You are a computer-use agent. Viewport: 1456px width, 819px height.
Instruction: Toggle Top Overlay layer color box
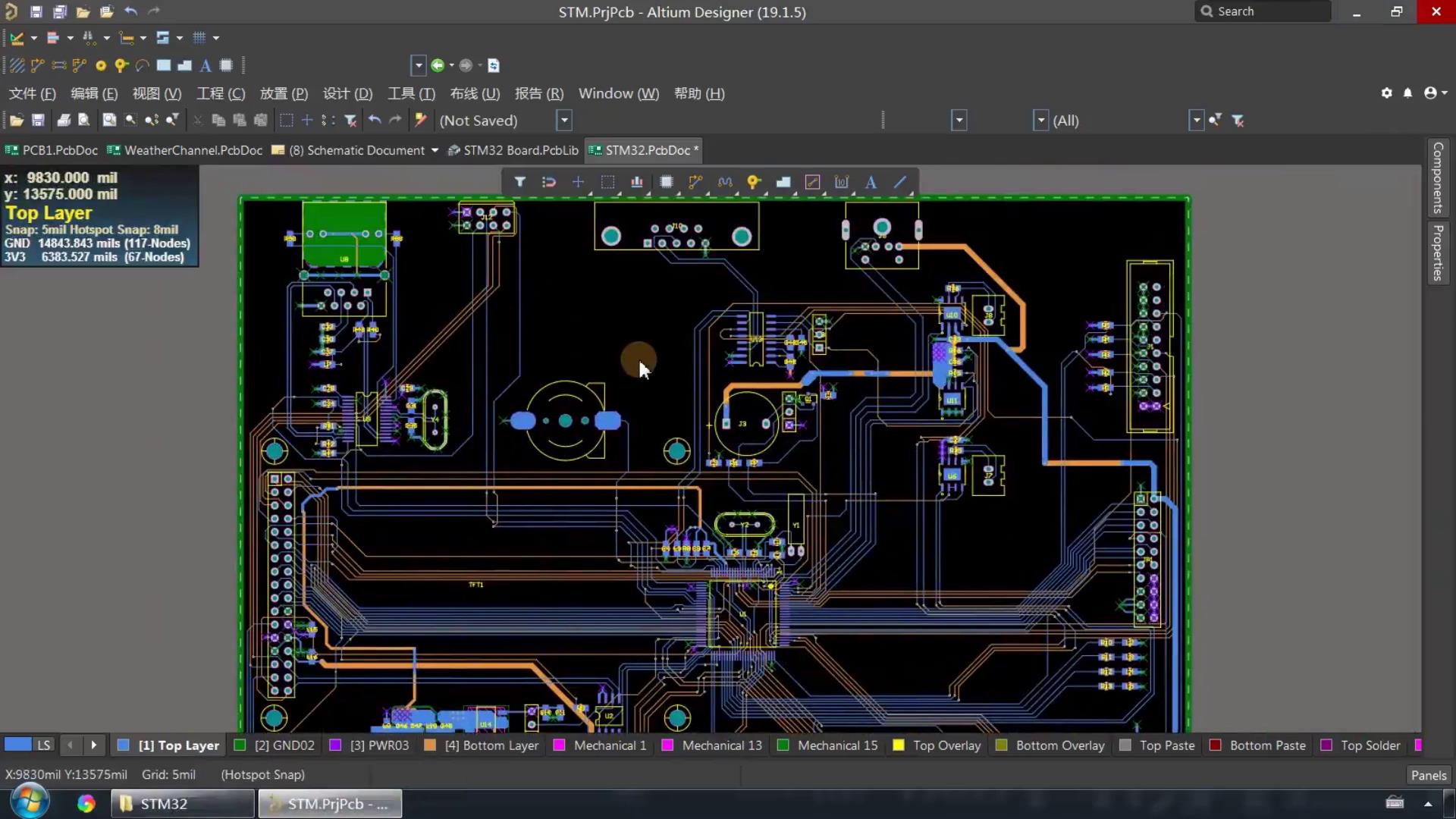point(899,745)
